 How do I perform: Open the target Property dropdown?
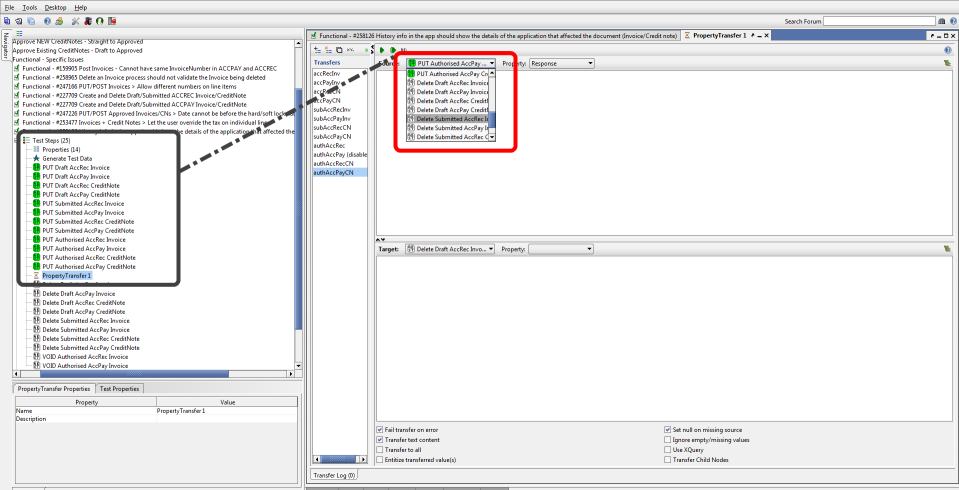(560, 249)
